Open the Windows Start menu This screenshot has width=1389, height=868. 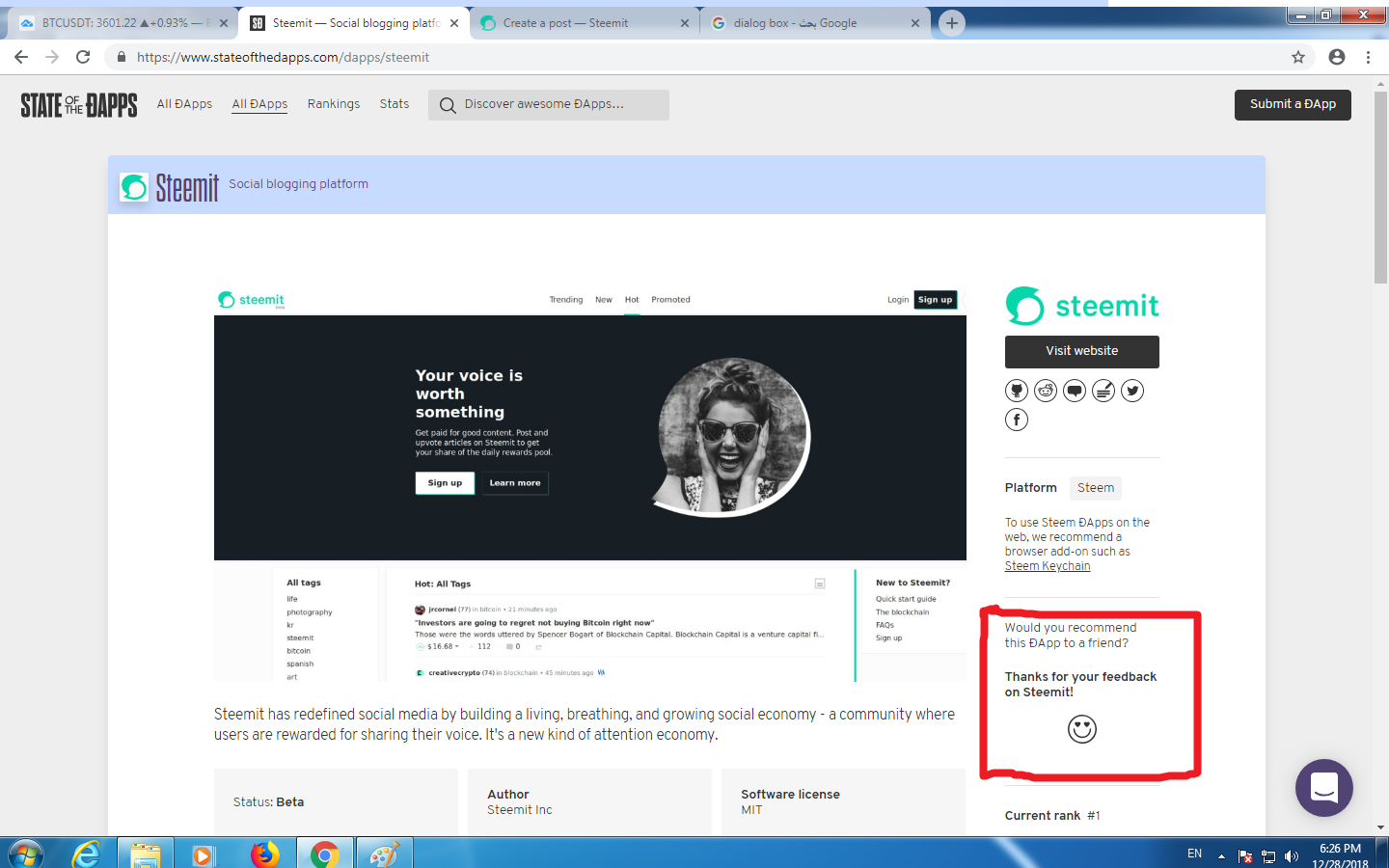point(25,854)
